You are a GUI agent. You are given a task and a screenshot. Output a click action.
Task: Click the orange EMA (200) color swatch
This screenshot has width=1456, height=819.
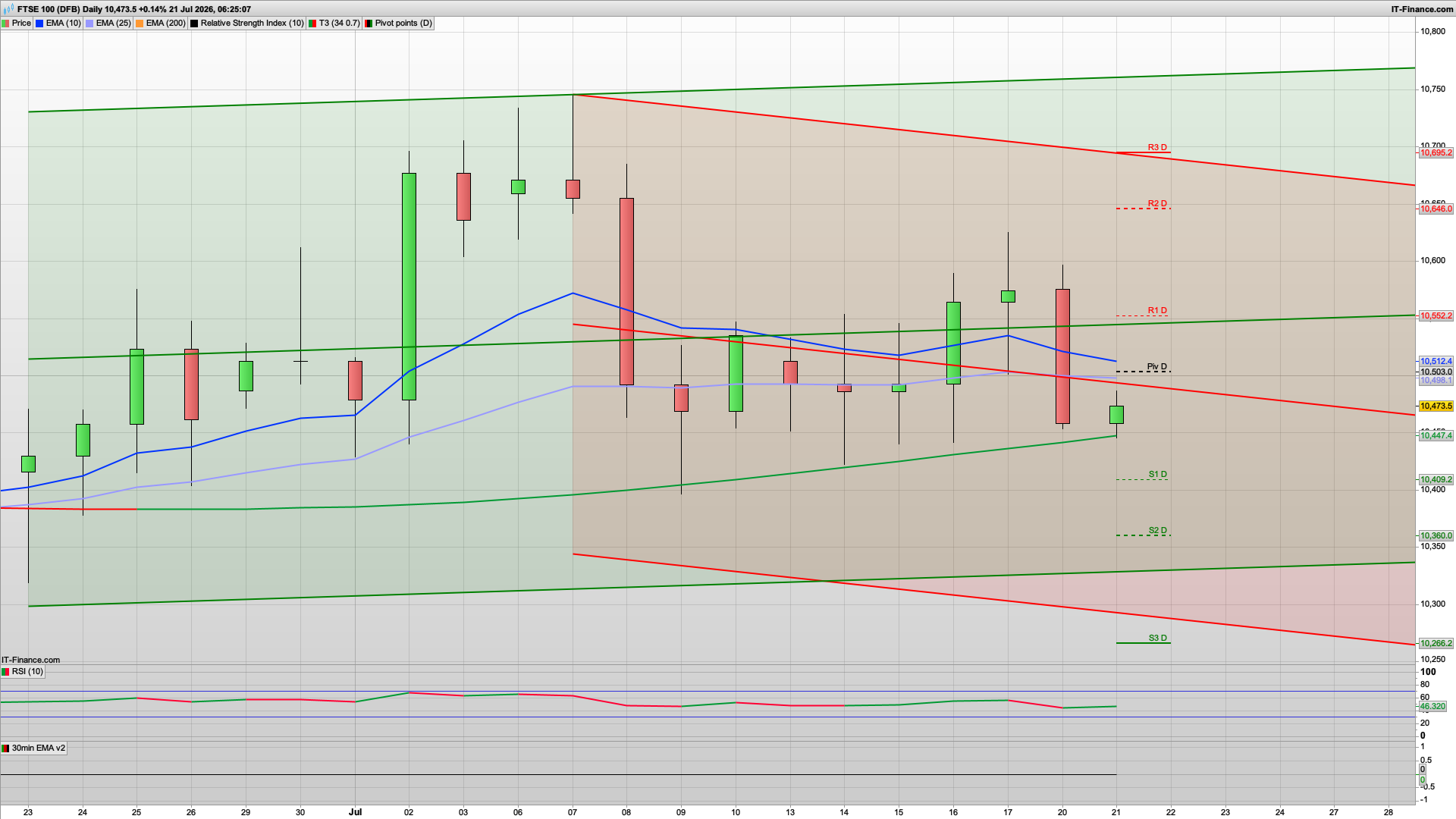140,24
